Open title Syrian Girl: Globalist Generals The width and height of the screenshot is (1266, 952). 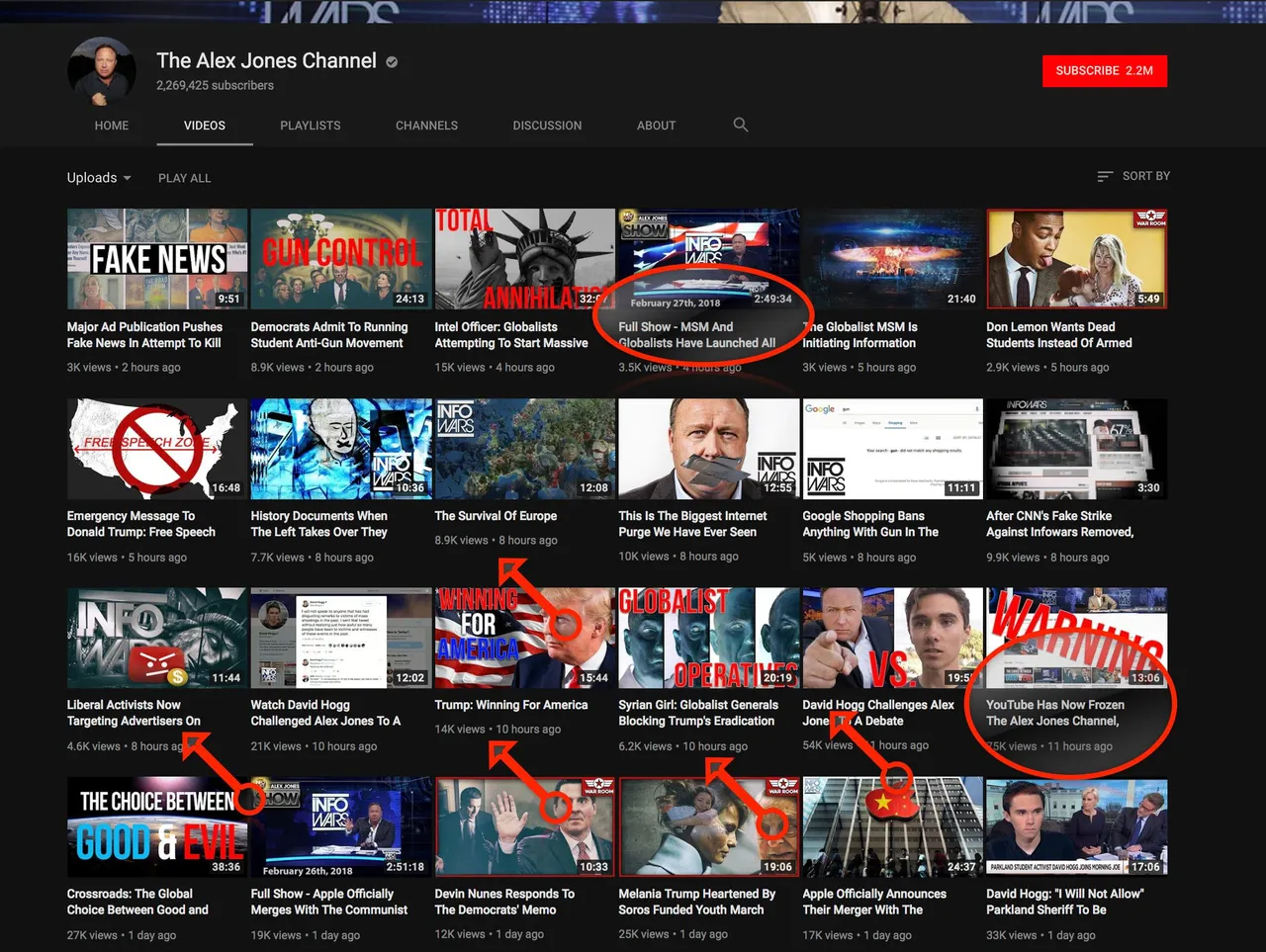pos(698,713)
